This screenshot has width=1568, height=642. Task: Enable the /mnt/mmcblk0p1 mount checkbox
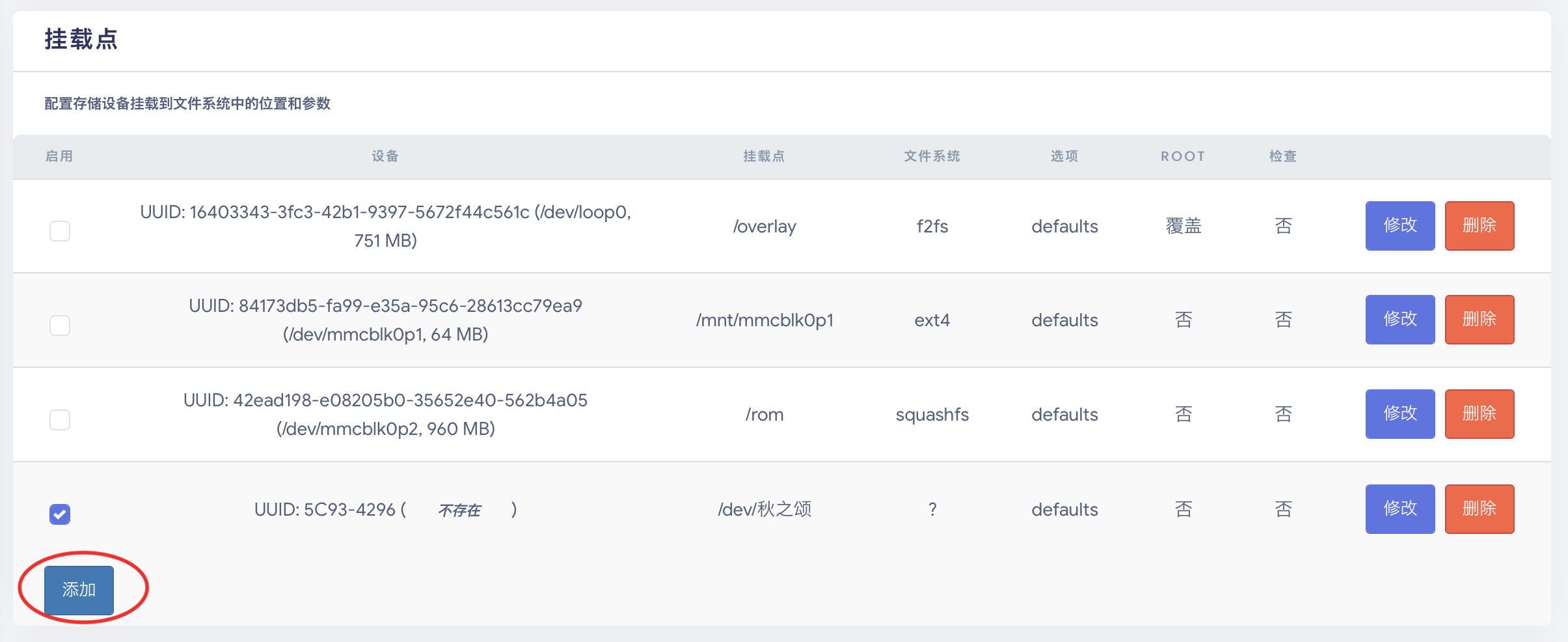click(x=59, y=325)
